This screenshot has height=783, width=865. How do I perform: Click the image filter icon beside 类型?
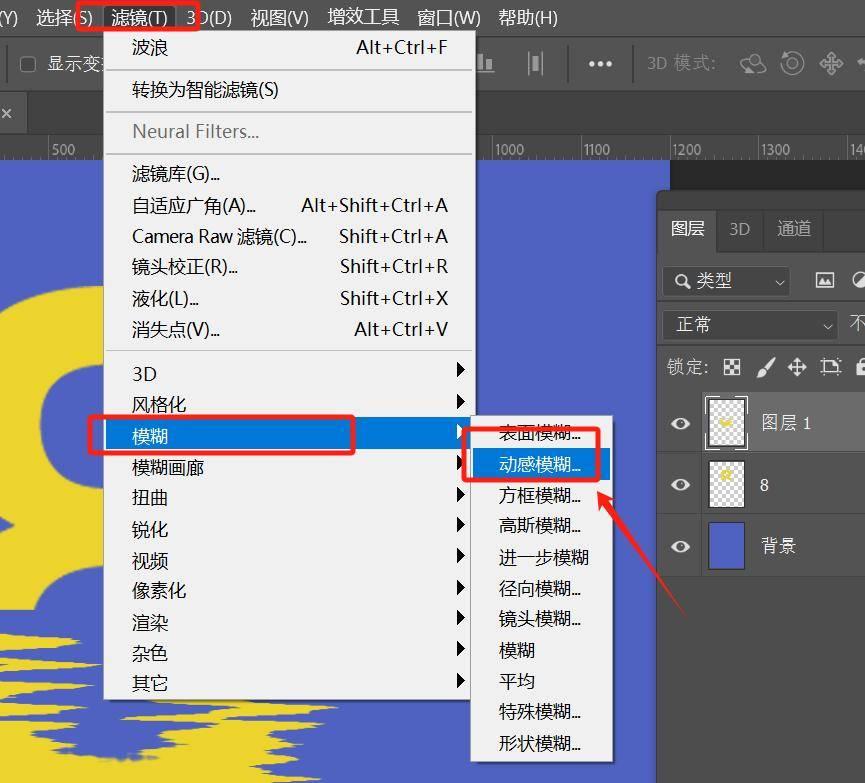824,281
